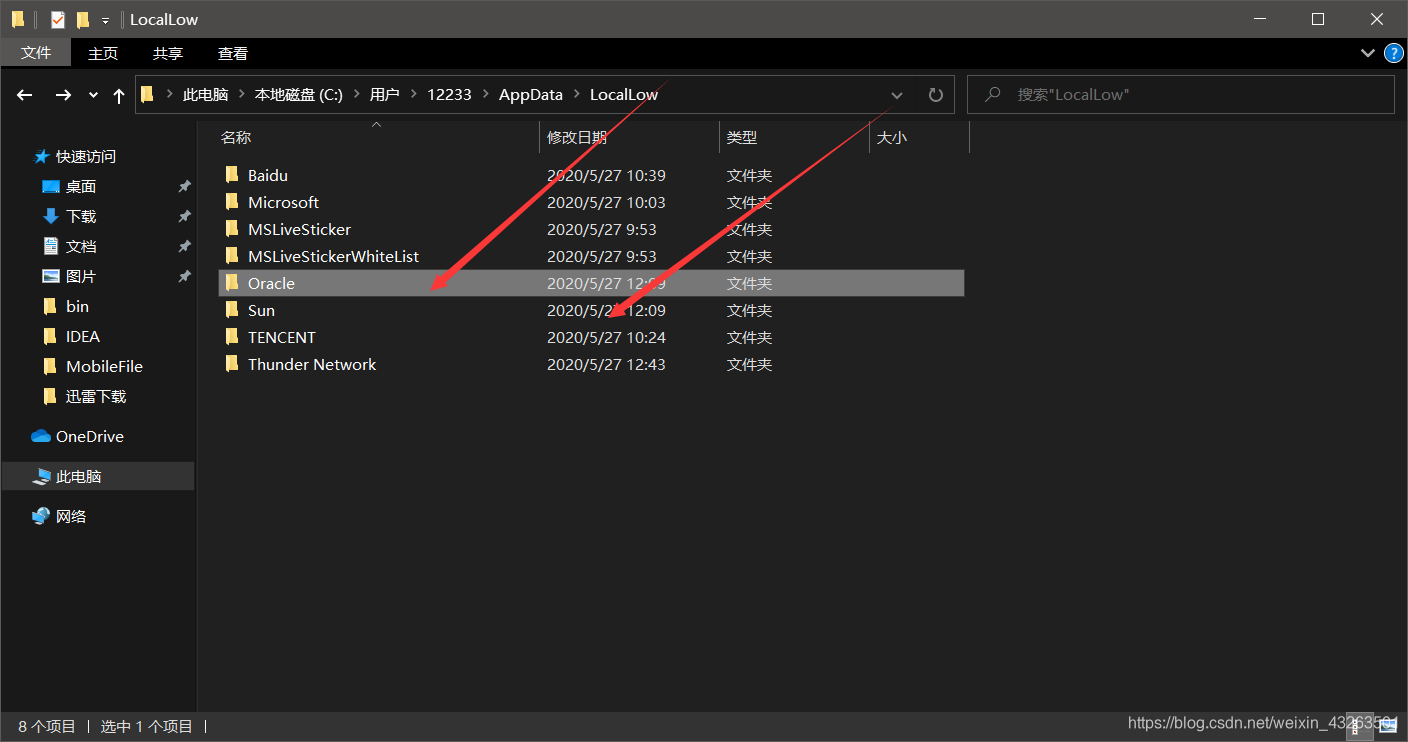The image size is (1408, 742).
Task: Click the Back navigation arrow
Action: pyautogui.click(x=25, y=95)
